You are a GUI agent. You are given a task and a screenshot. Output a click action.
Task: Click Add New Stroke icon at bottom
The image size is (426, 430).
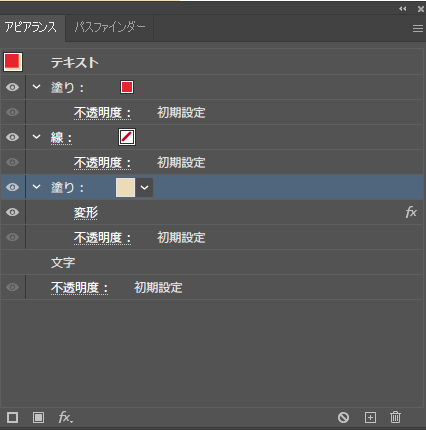[x=12, y=417]
